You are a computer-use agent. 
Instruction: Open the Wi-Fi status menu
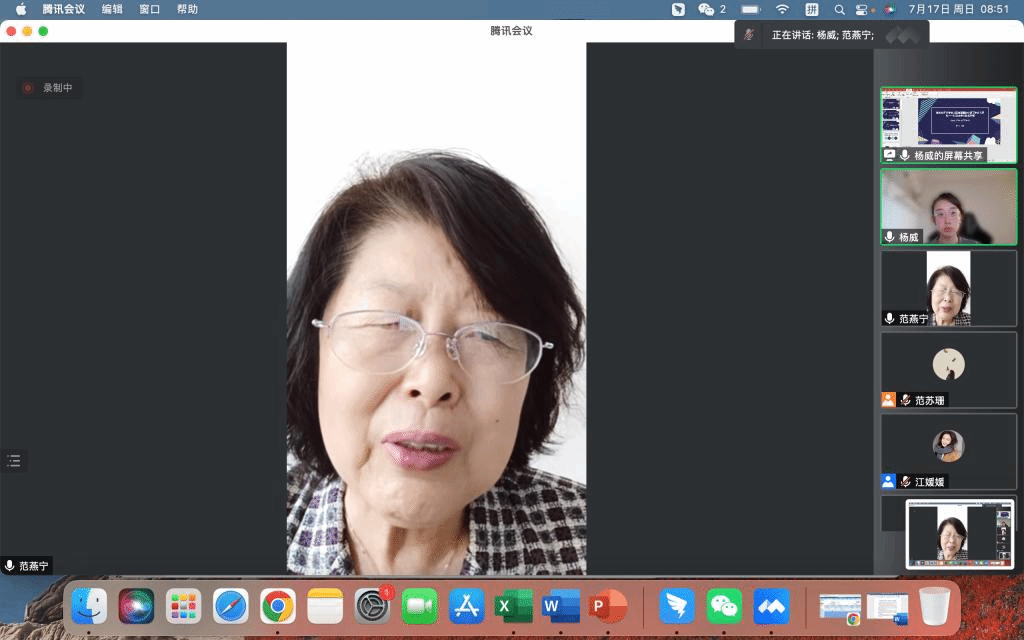pos(782,9)
